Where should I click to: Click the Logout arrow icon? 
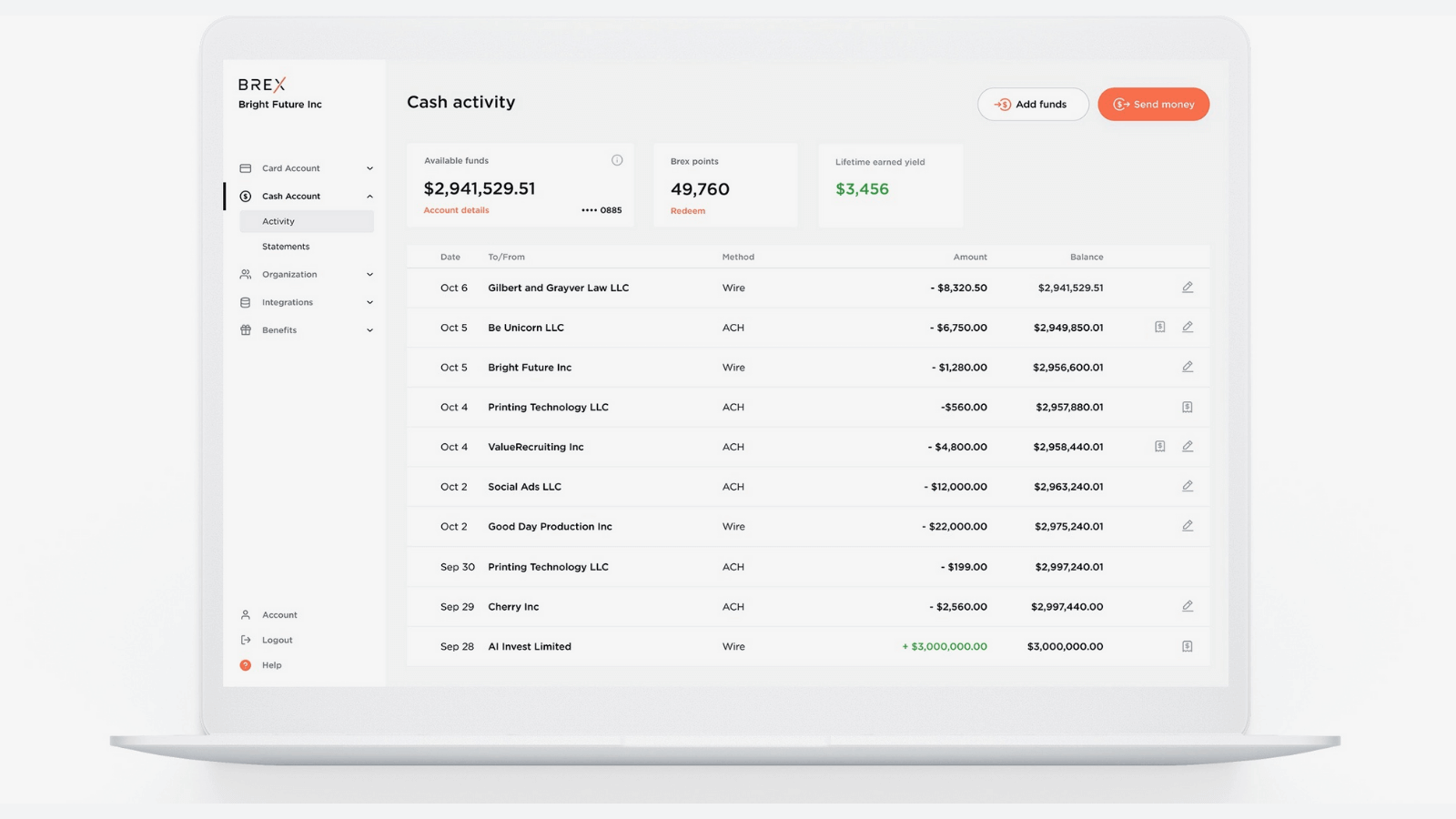pyautogui.click(x=246, y=640)
